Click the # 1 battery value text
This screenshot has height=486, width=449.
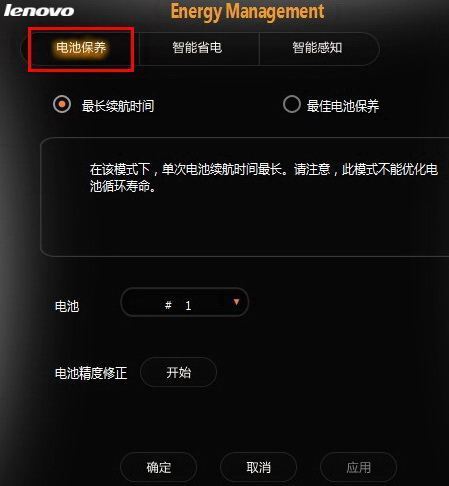point(178,305)
